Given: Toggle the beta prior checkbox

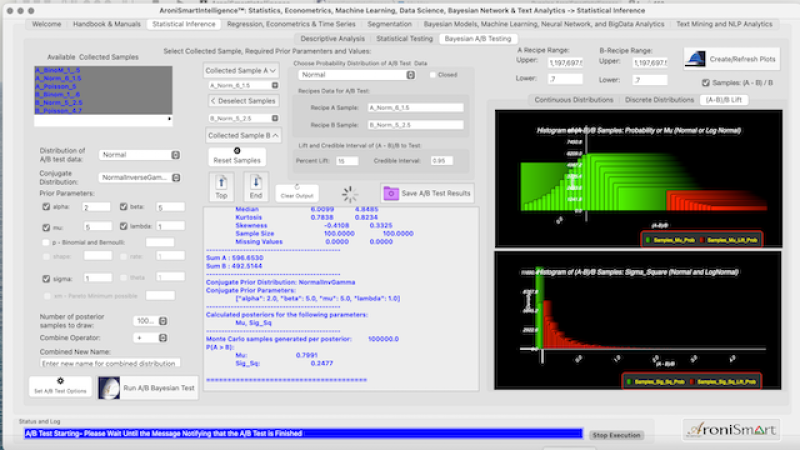Looking at the screenshot, I should coord(123,207).
